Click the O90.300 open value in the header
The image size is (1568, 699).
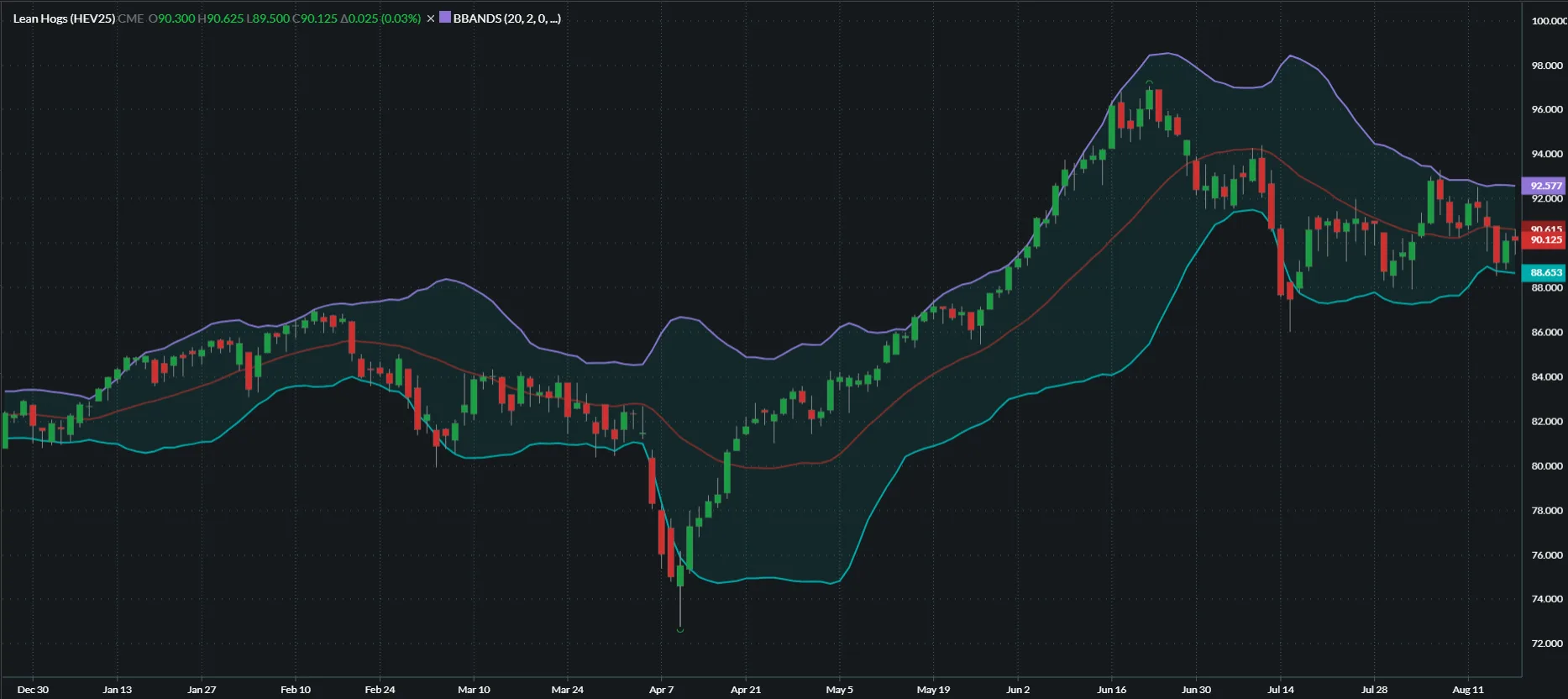[x=171, y=18]
